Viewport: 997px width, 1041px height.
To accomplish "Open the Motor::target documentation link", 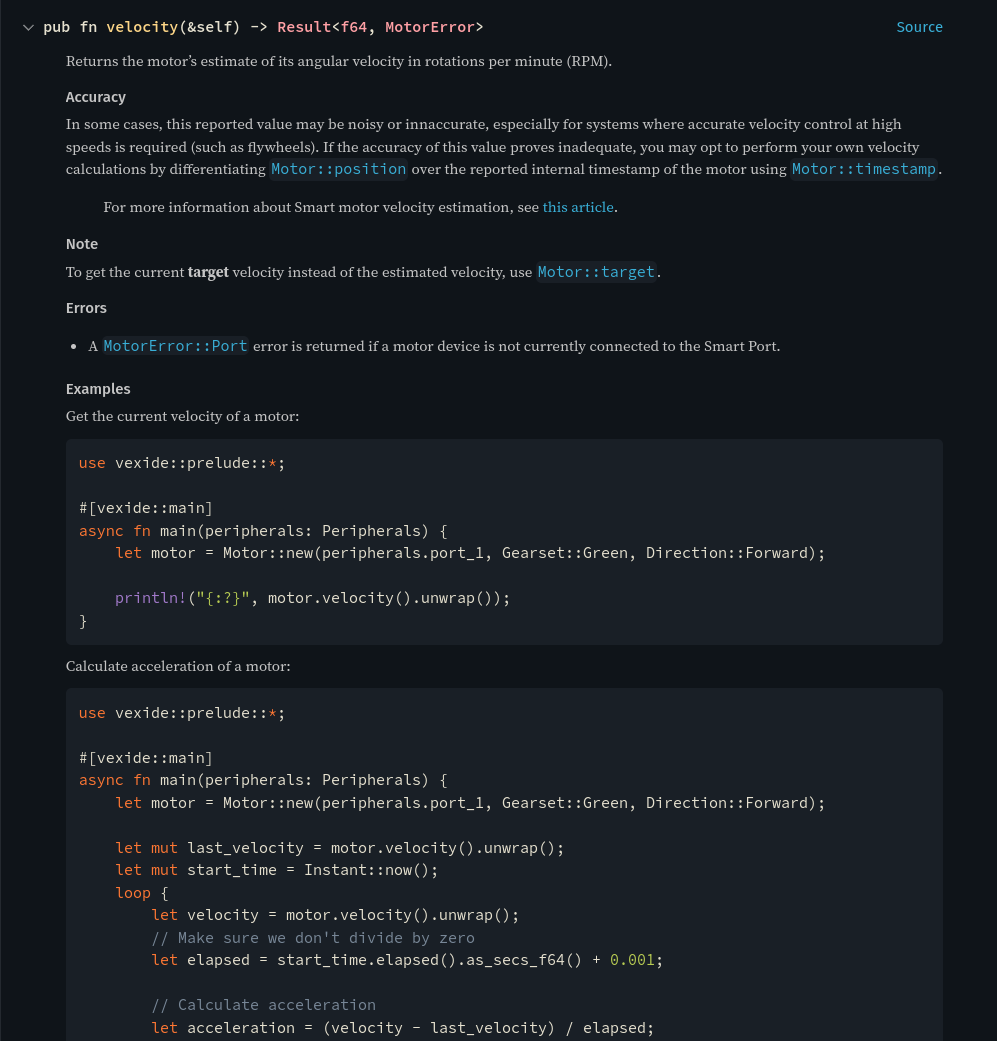I will [596, 272].
